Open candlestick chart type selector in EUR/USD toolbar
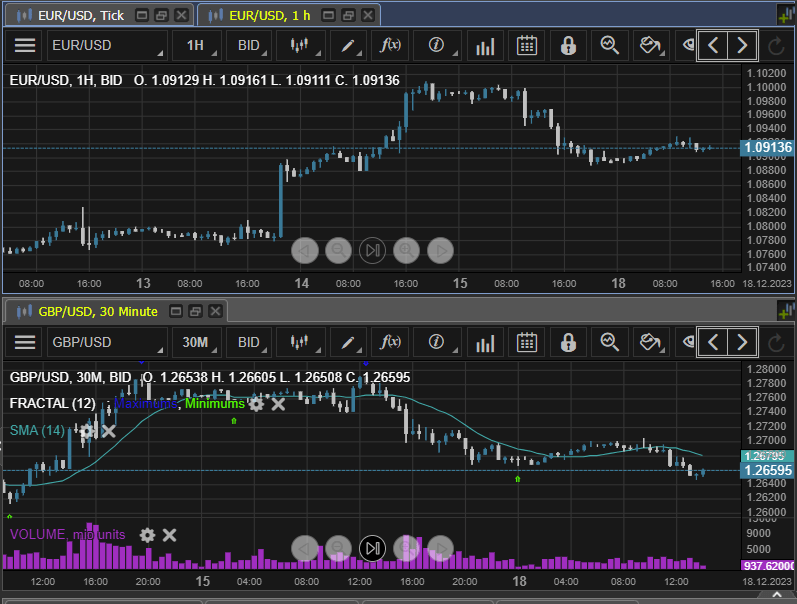This screenshot has height=604, width=797. click(300, 45)
